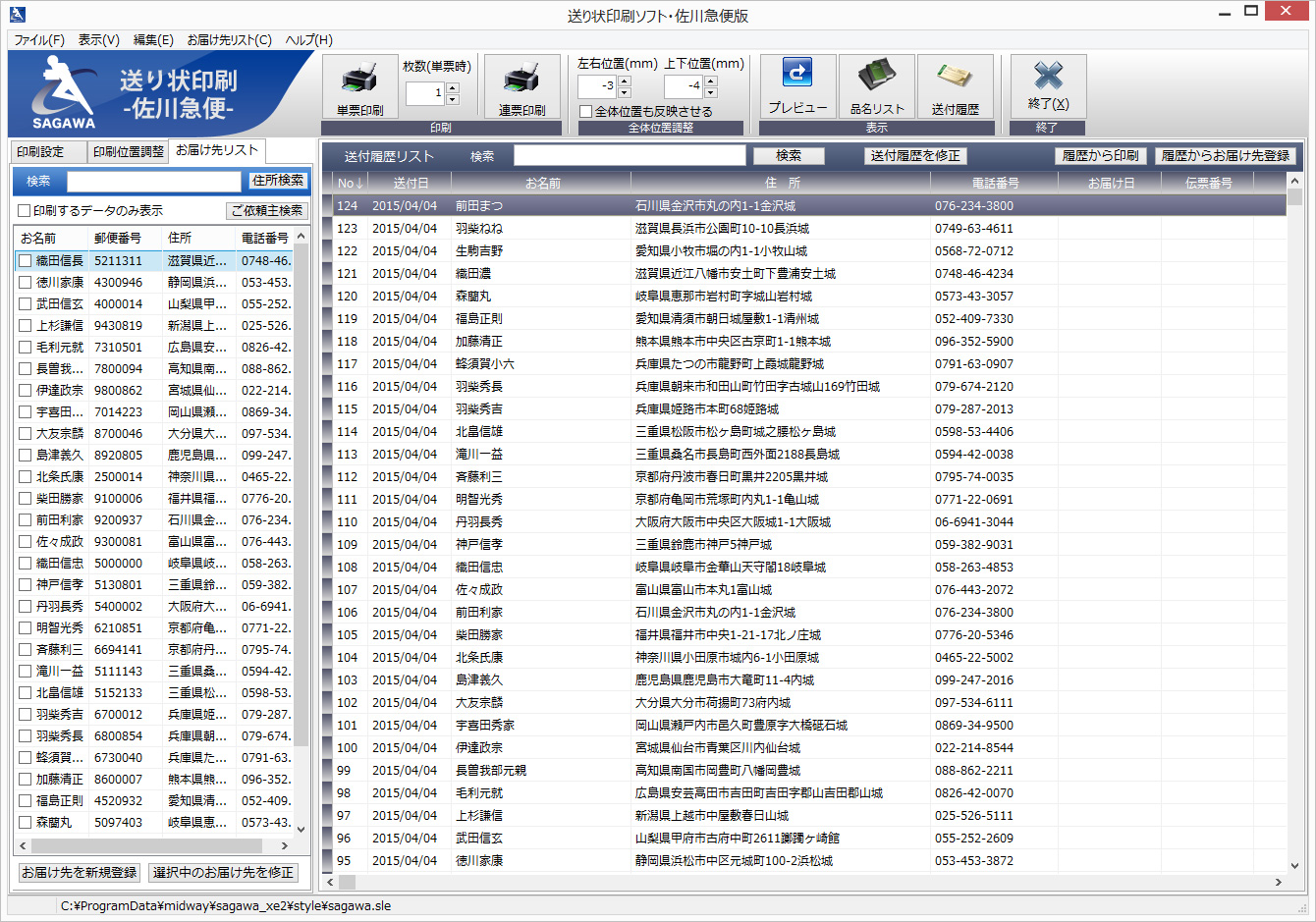Viewport: 1316px width, 922px height.
Task: Focus the history list search field
Action: coord(630,156)
